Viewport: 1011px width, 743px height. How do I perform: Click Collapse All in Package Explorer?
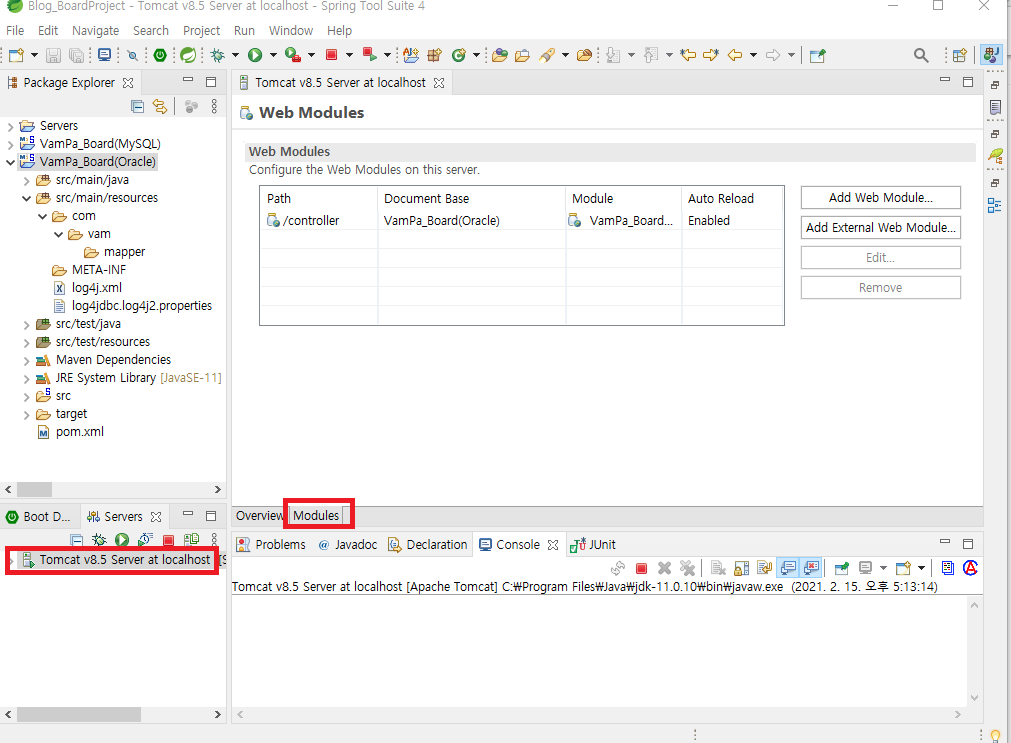tap(137, 106)
